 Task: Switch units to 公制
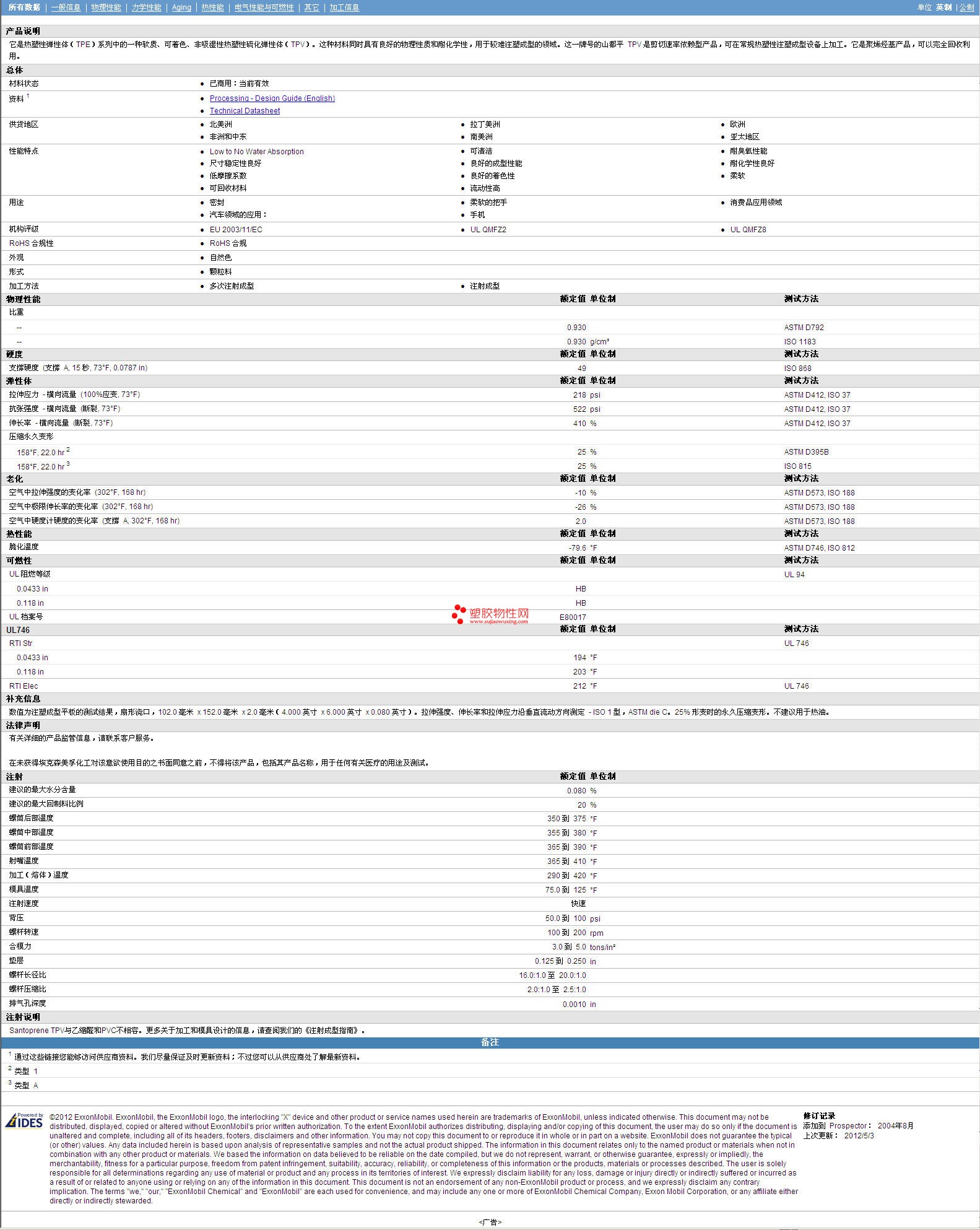pyautogui.click(x=966, y=7)
